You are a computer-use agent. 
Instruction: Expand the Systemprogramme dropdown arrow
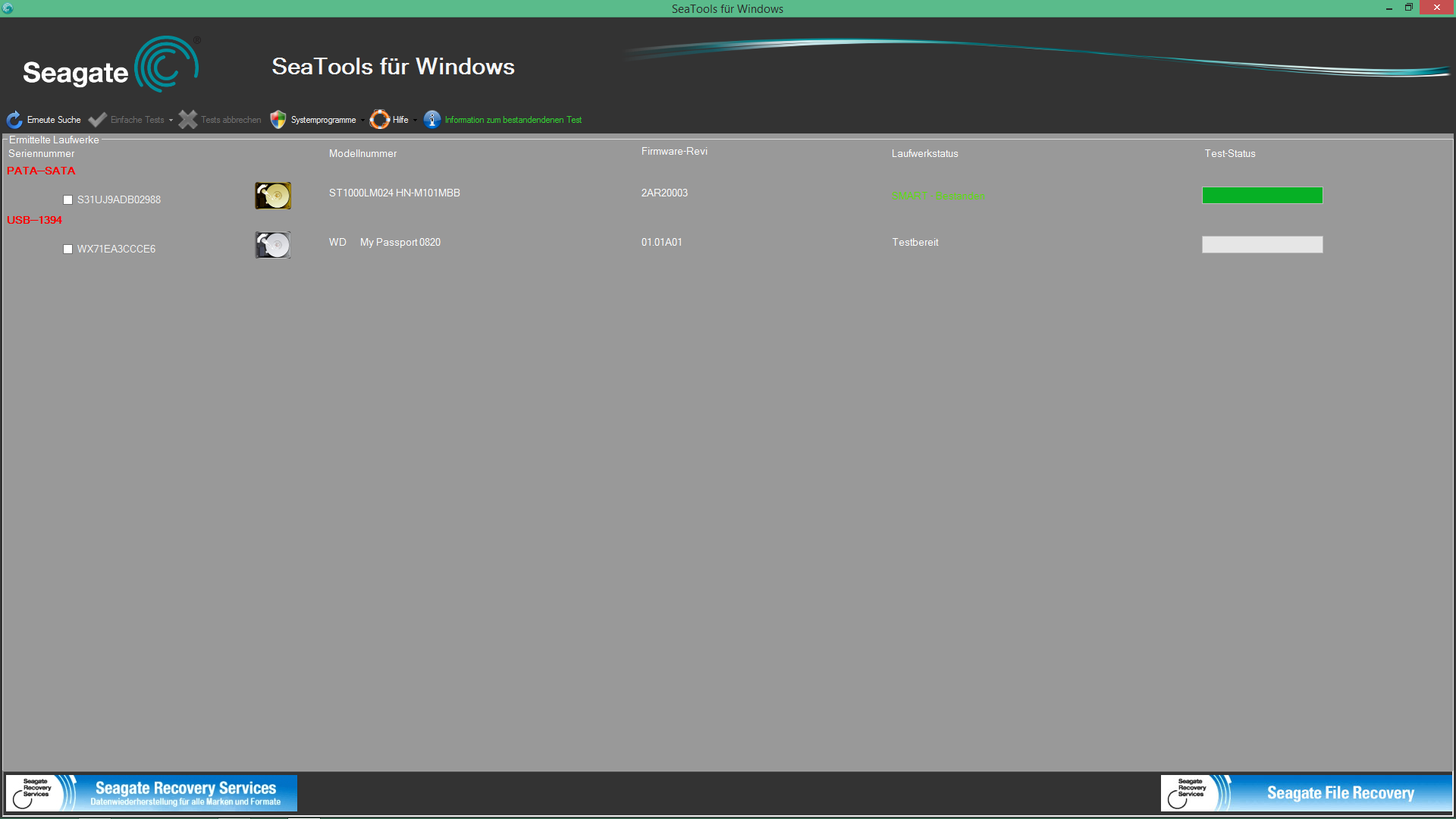[x=362, y=121]
